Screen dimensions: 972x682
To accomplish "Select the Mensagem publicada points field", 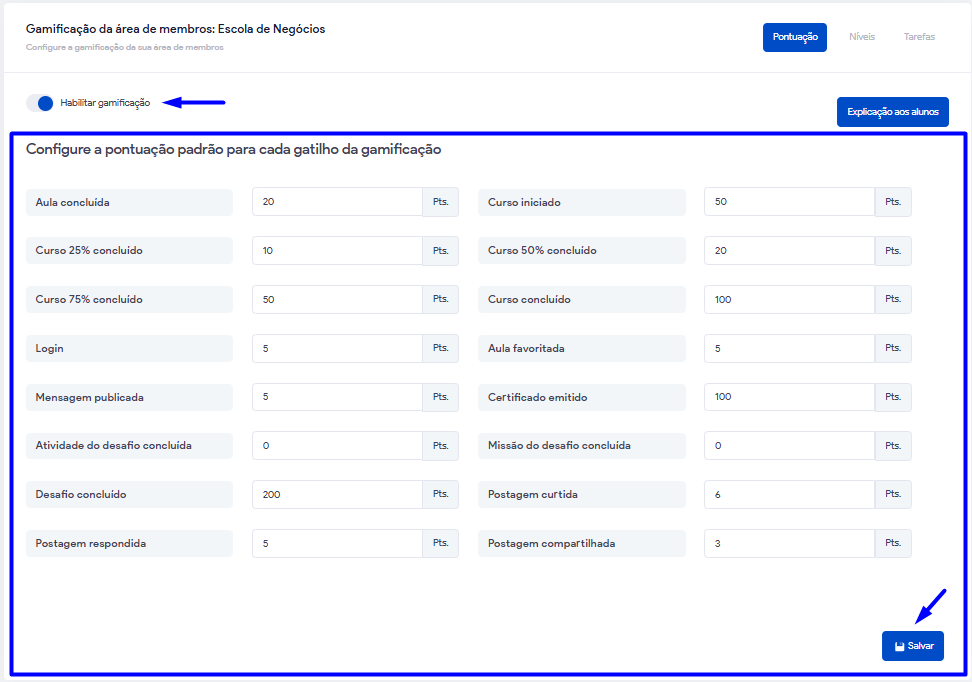I will click(x=337, y=397).
